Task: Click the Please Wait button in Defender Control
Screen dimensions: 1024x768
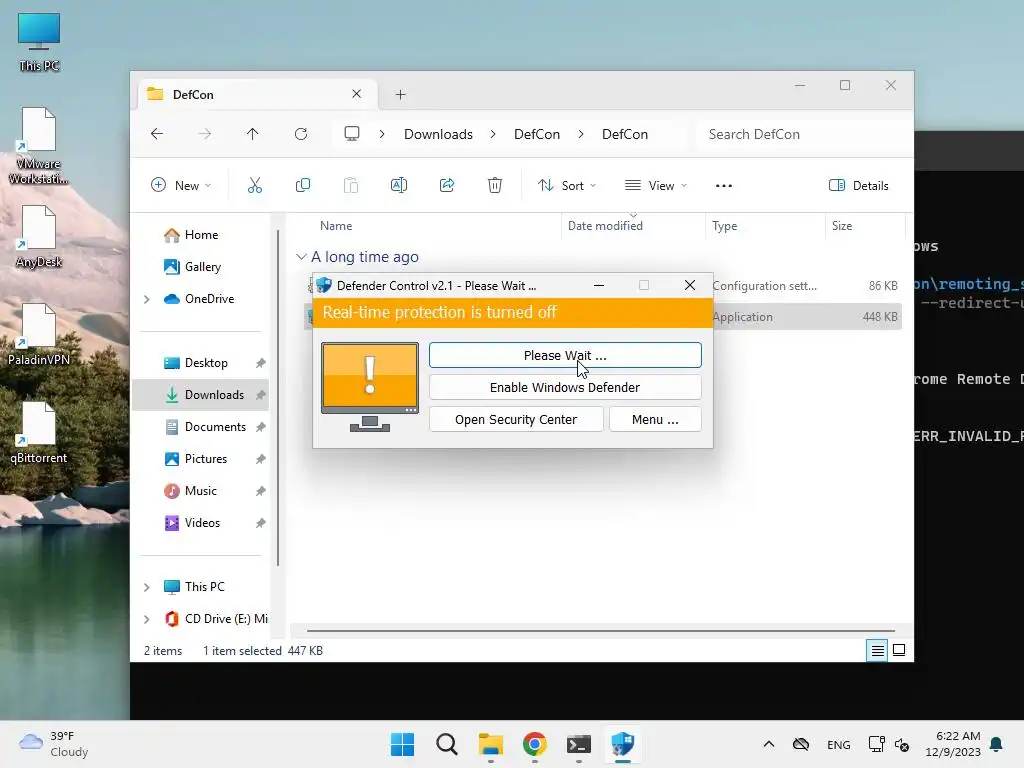Action: tap(565, 355)
